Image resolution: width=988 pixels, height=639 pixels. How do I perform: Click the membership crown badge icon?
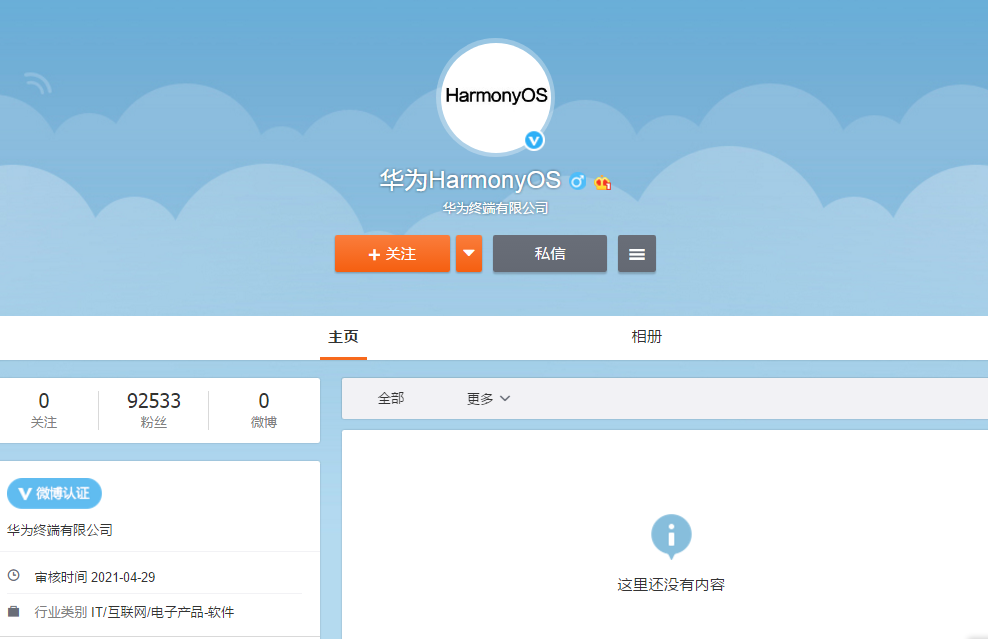(x=602, y=183)
